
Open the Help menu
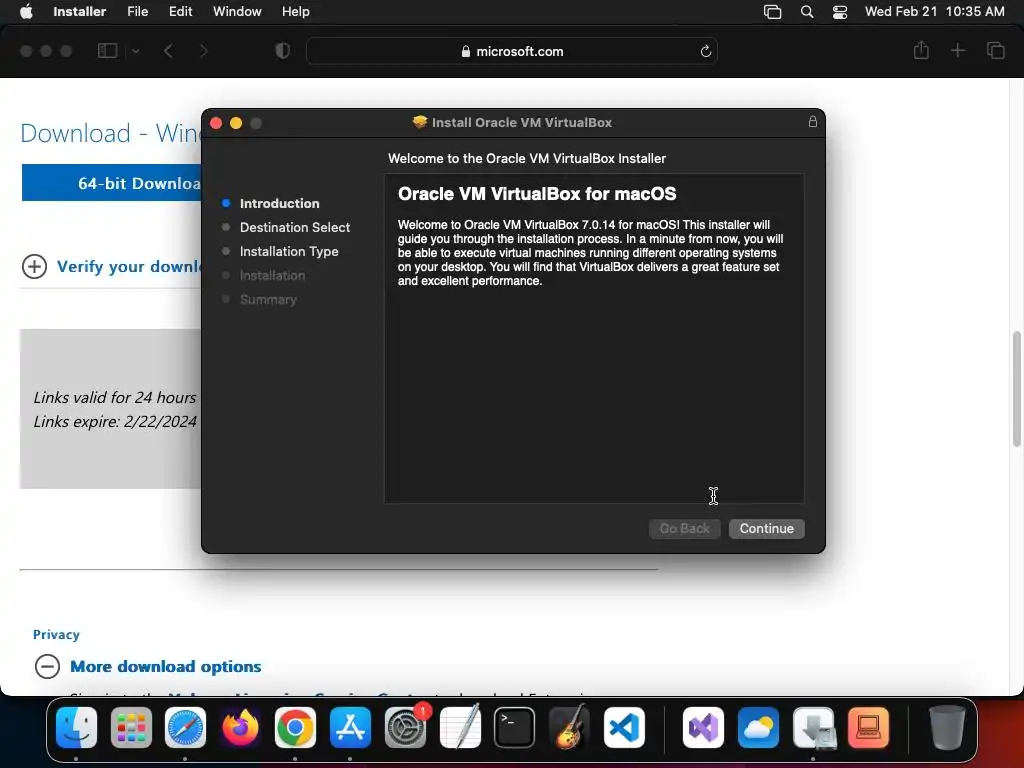(295, 11)
